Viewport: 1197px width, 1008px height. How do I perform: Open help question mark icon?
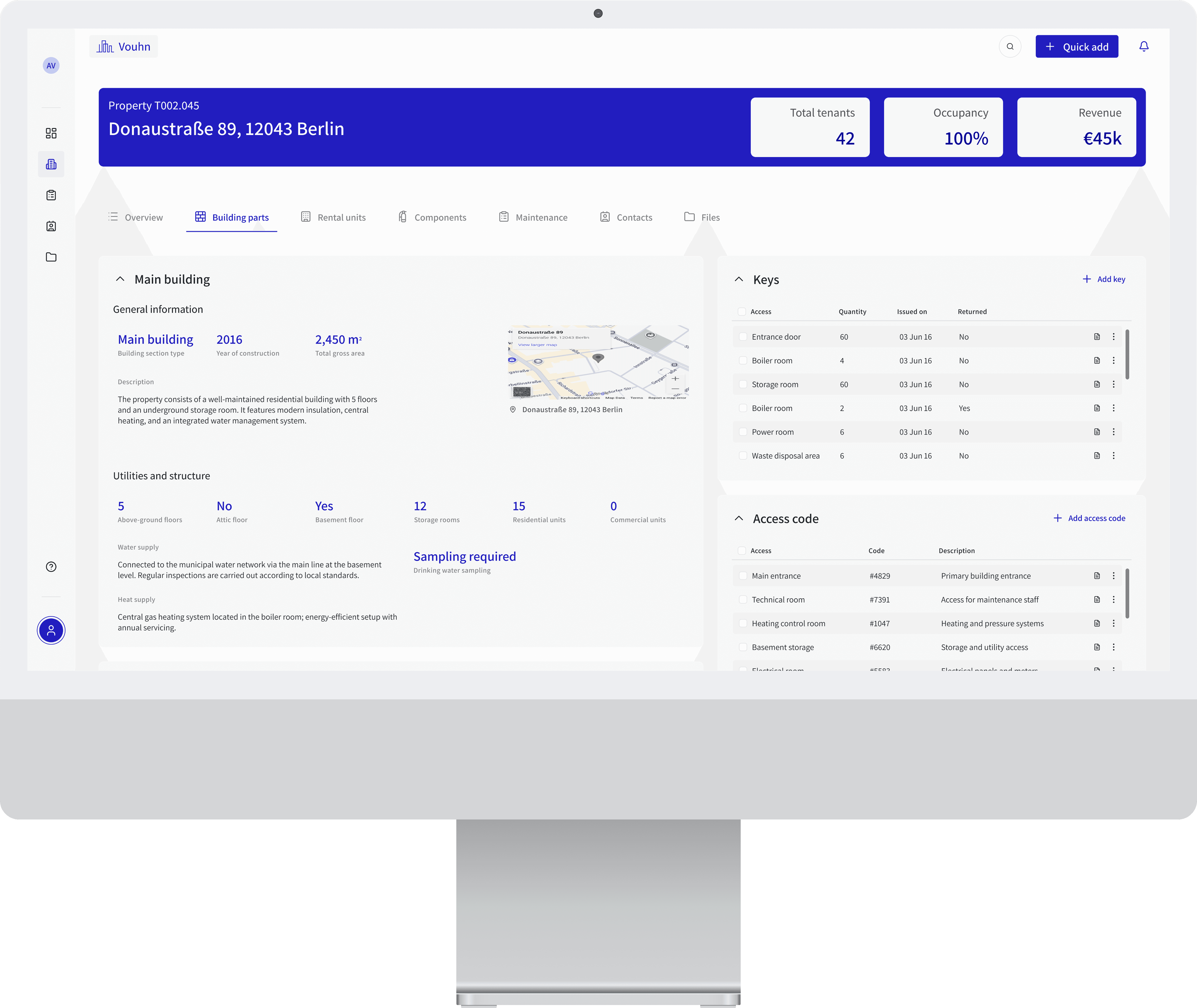pyautogui.click(x=51, y=567)
